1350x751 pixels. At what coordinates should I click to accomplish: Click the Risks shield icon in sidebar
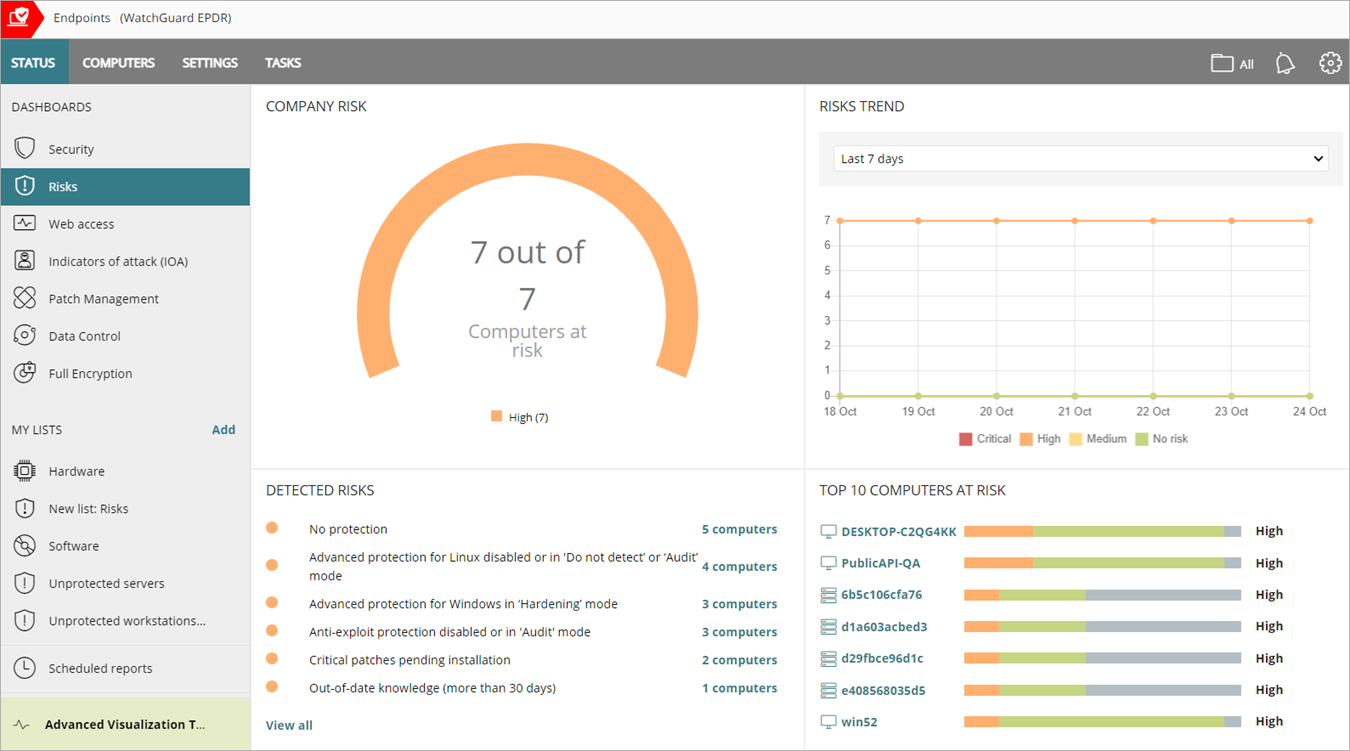(25, 186)
